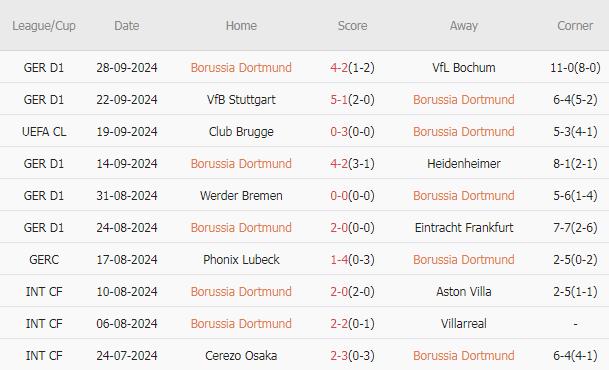
Task: Open the 4-2(1-2) score against VfL Bochum
Action: tap(352, 68)
